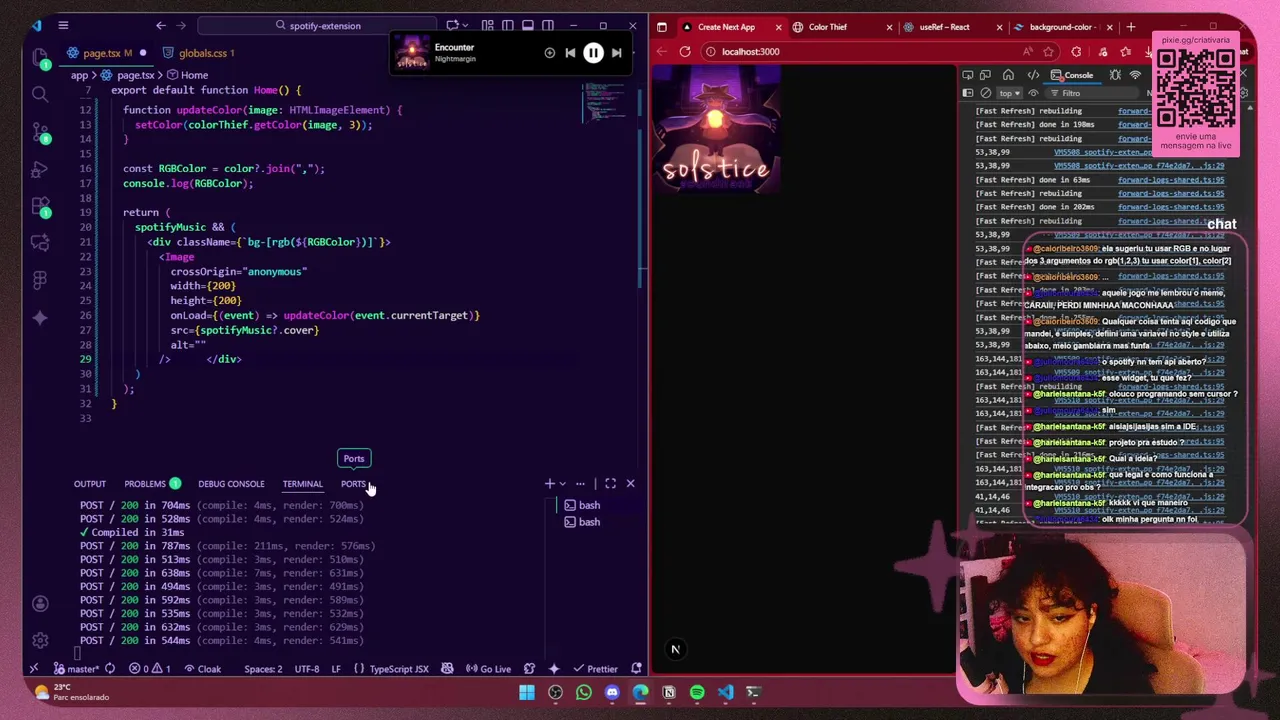This screenshot has height=720, width=1280.
Task: Toggle Cloak in the status bar
Action: (x=203, y=669)
